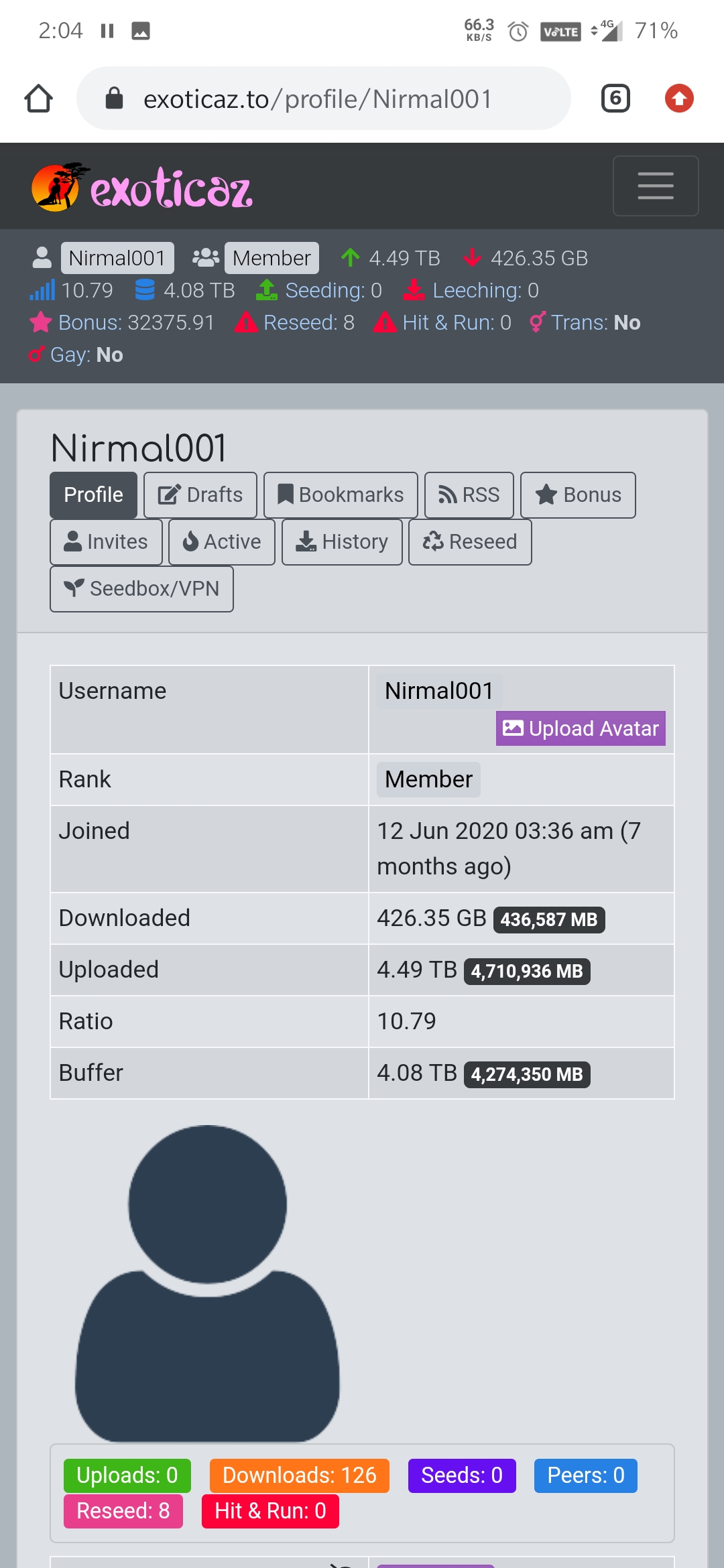The image size is (724, 1568).
Task: Click the group icon before Member badge
Action: [205, 258]
